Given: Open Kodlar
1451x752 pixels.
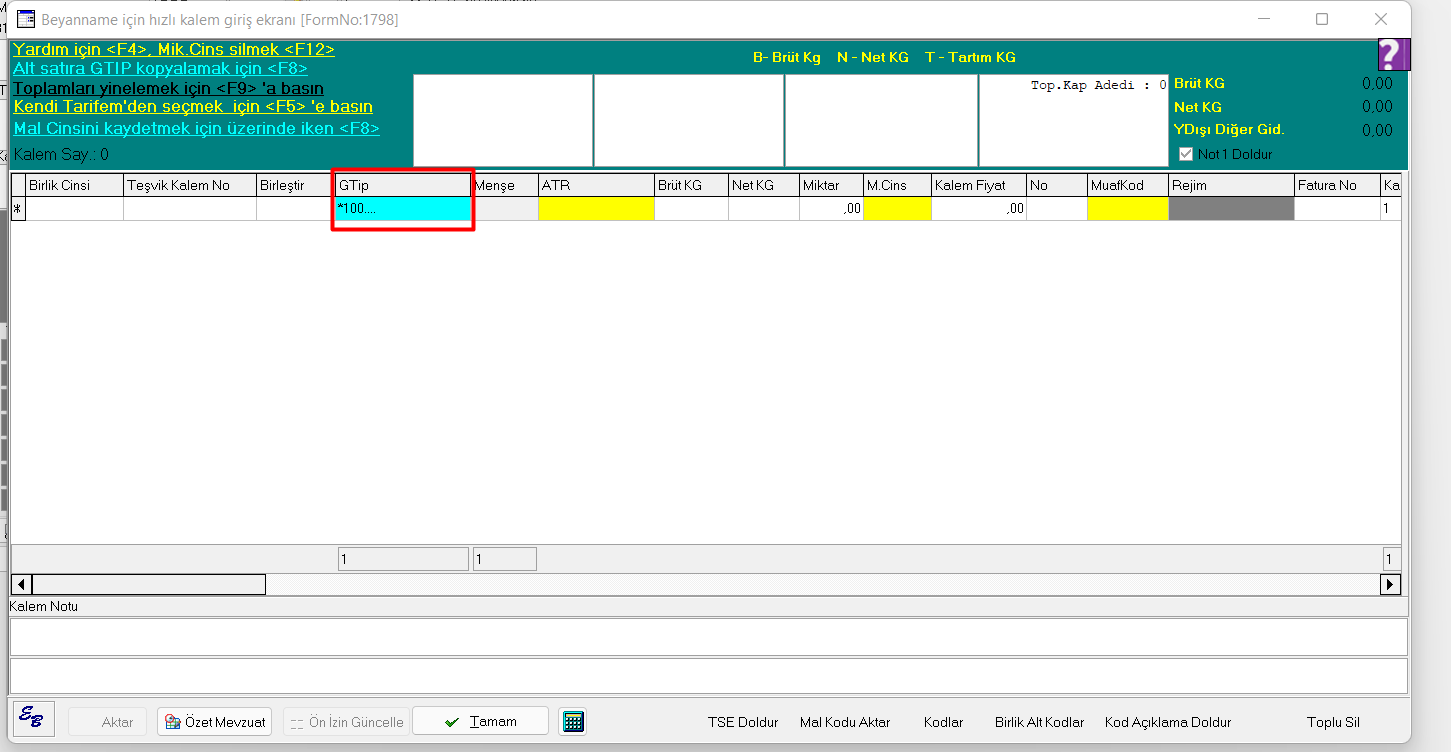Looking at the screenshot, I should [943, 722].
